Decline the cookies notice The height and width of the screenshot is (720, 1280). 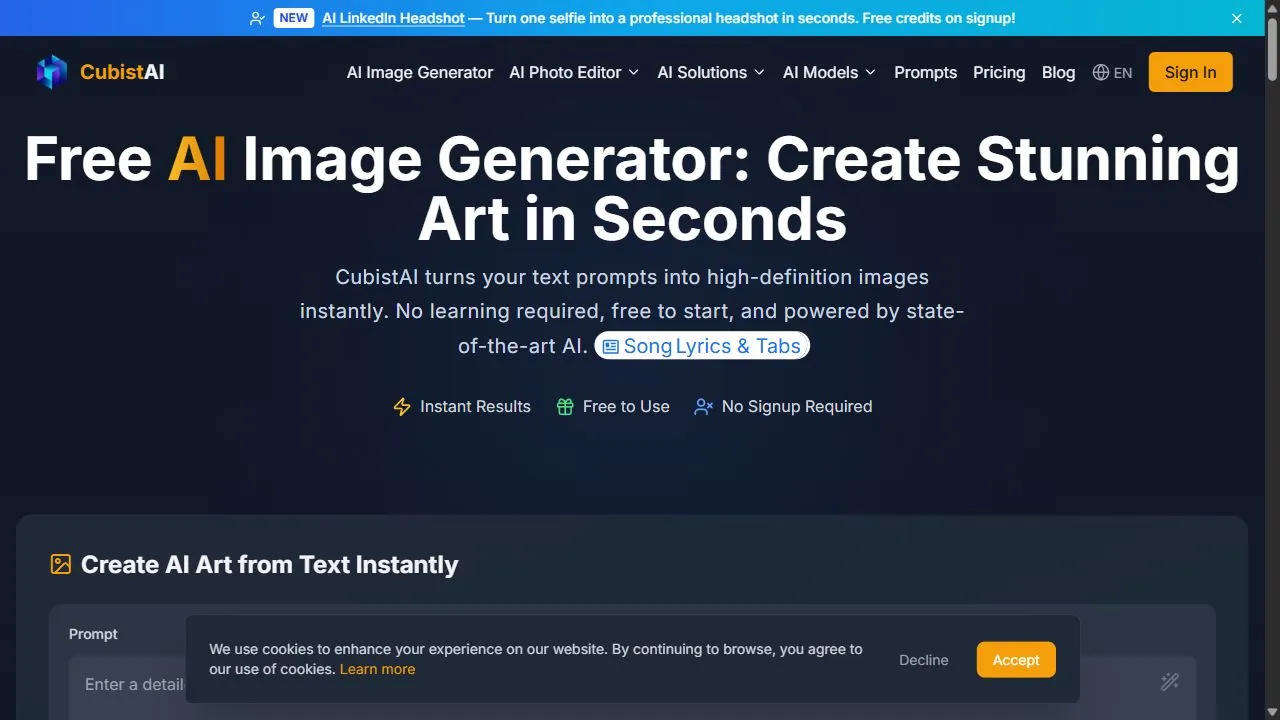click(x=923, y=660)
